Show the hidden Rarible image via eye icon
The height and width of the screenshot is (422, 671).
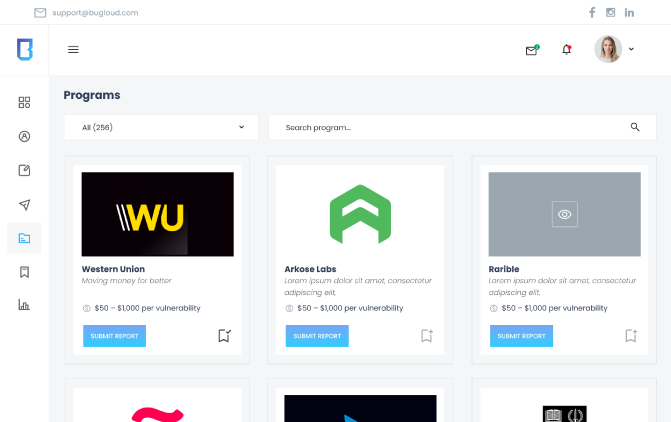[x=564, y=214]
